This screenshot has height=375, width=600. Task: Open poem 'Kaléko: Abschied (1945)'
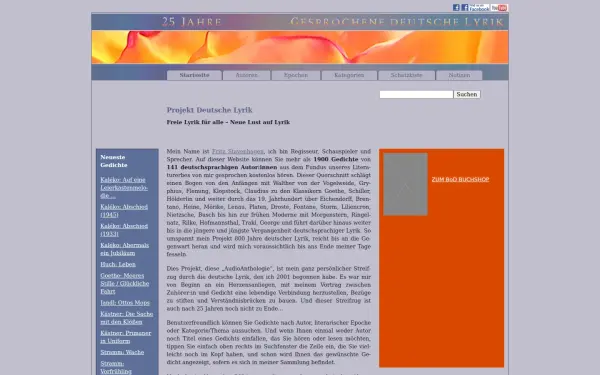tap(124, 211)
